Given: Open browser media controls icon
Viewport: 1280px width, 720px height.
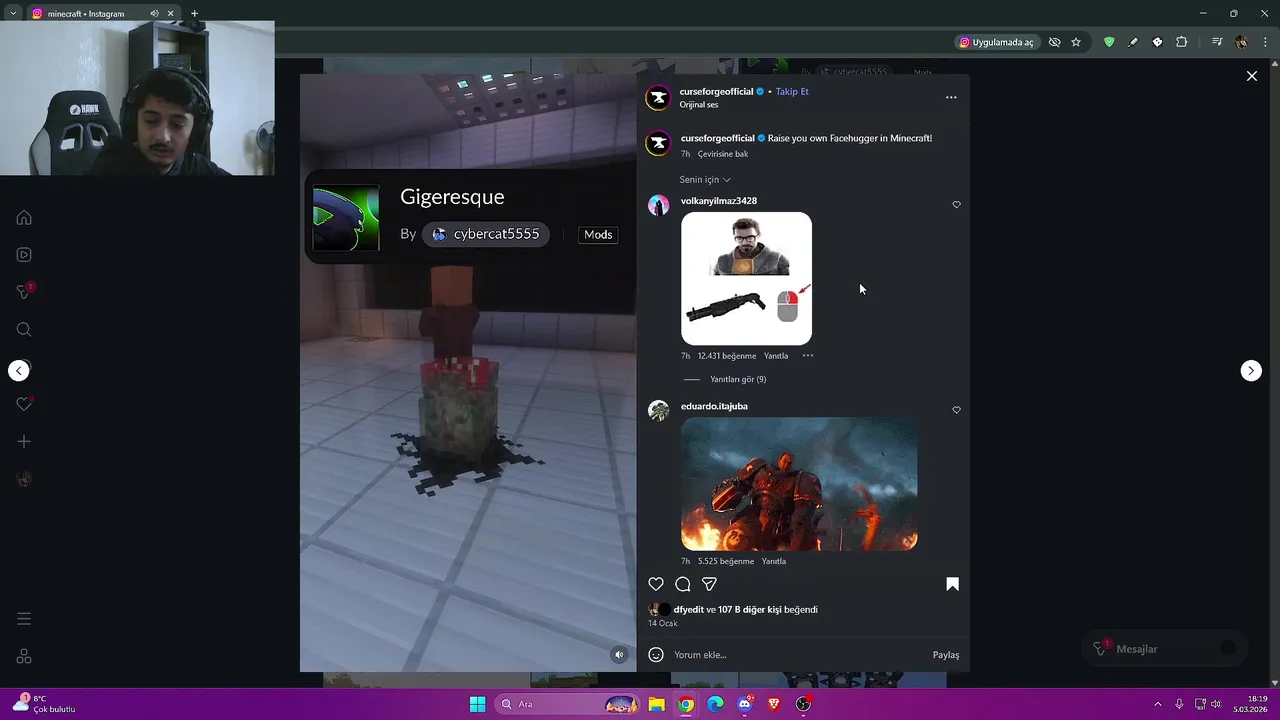Looking at the screenshot, I should [1217, 42].
